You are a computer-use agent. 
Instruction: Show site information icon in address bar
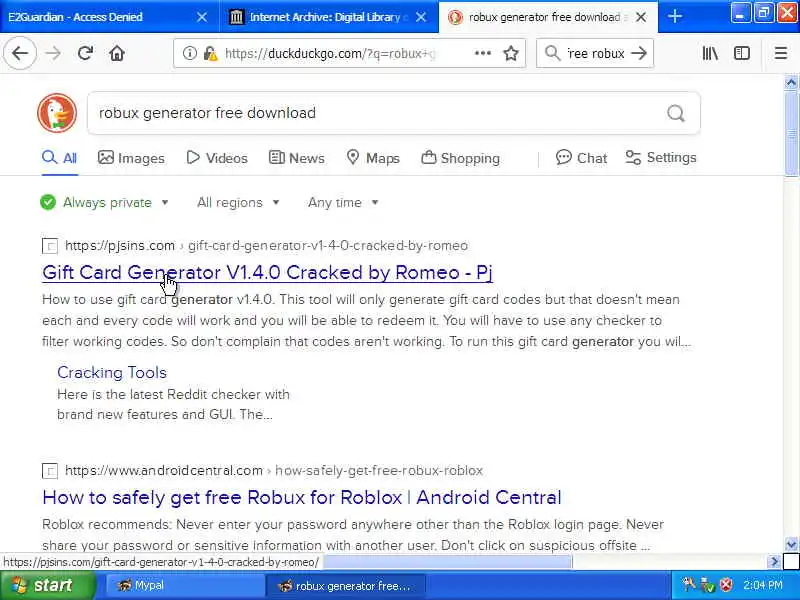click(x=190, y=53)
